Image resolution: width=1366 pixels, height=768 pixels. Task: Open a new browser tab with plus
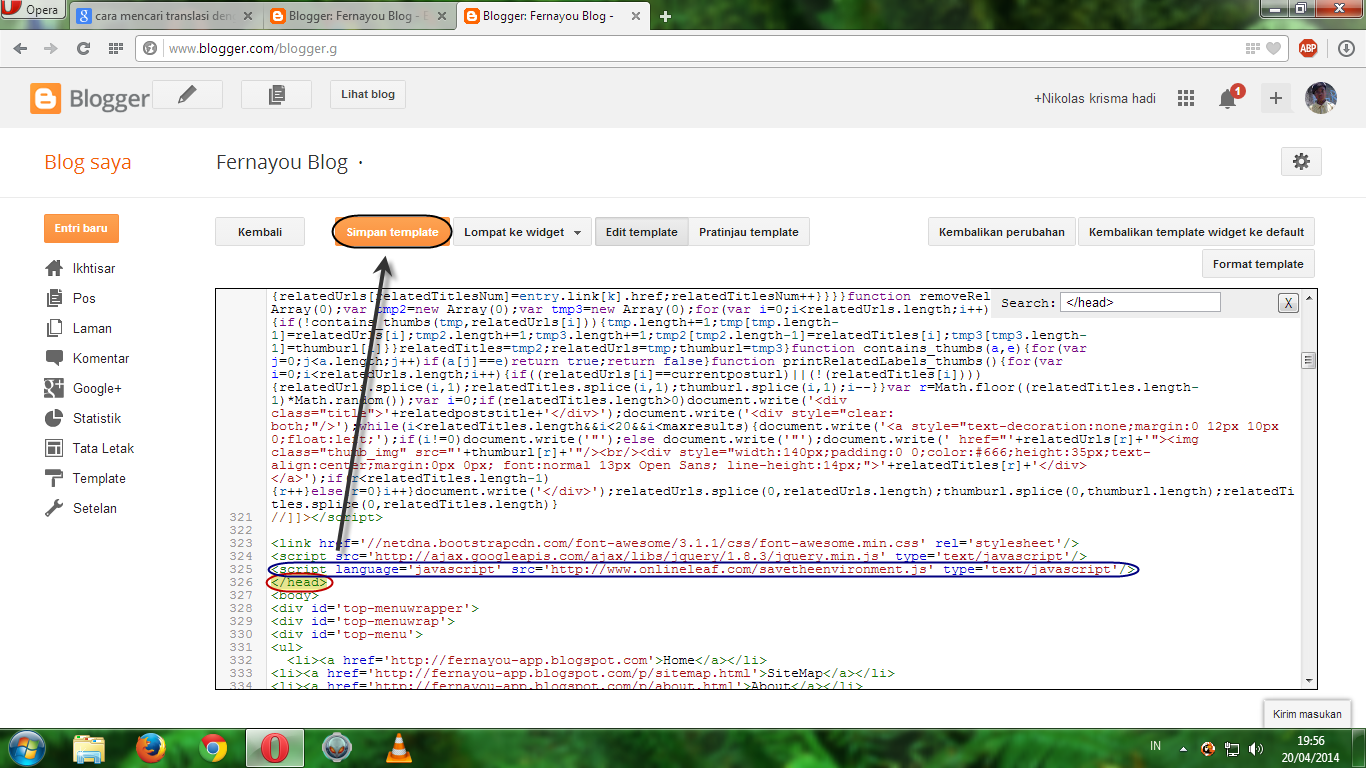(666, 16)
